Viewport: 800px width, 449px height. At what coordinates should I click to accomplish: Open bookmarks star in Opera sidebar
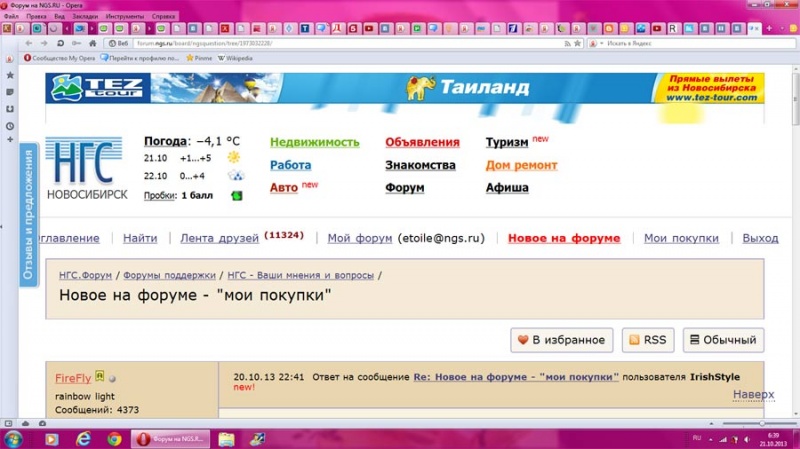point(10,75)
